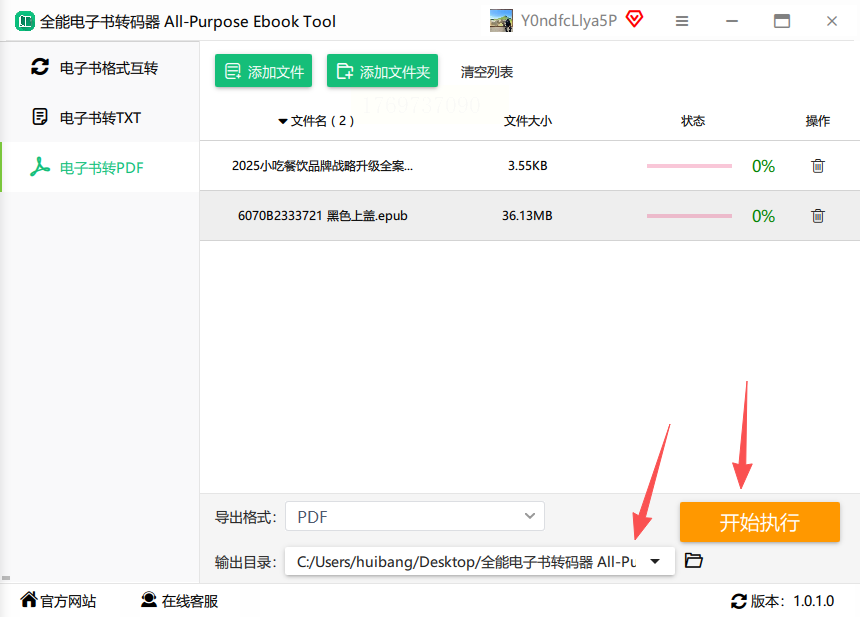Open 导出格式 PDF dropdown
The height and width of the screenshot is (617, 860).
415,516
